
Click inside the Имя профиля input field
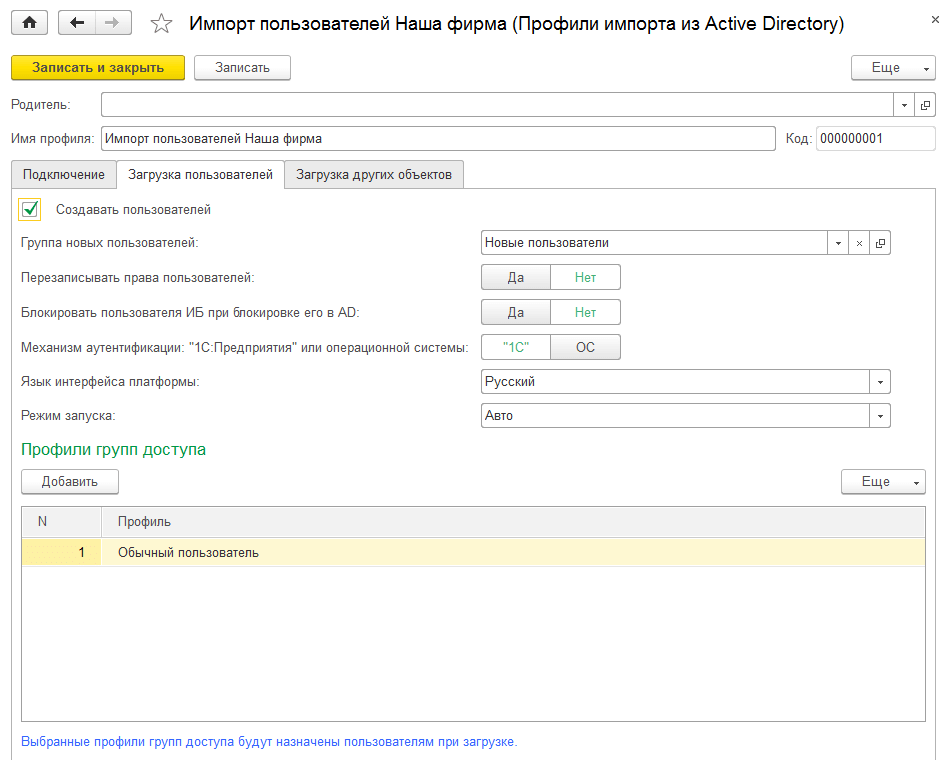pyautogui.click(x=400, y=137)
